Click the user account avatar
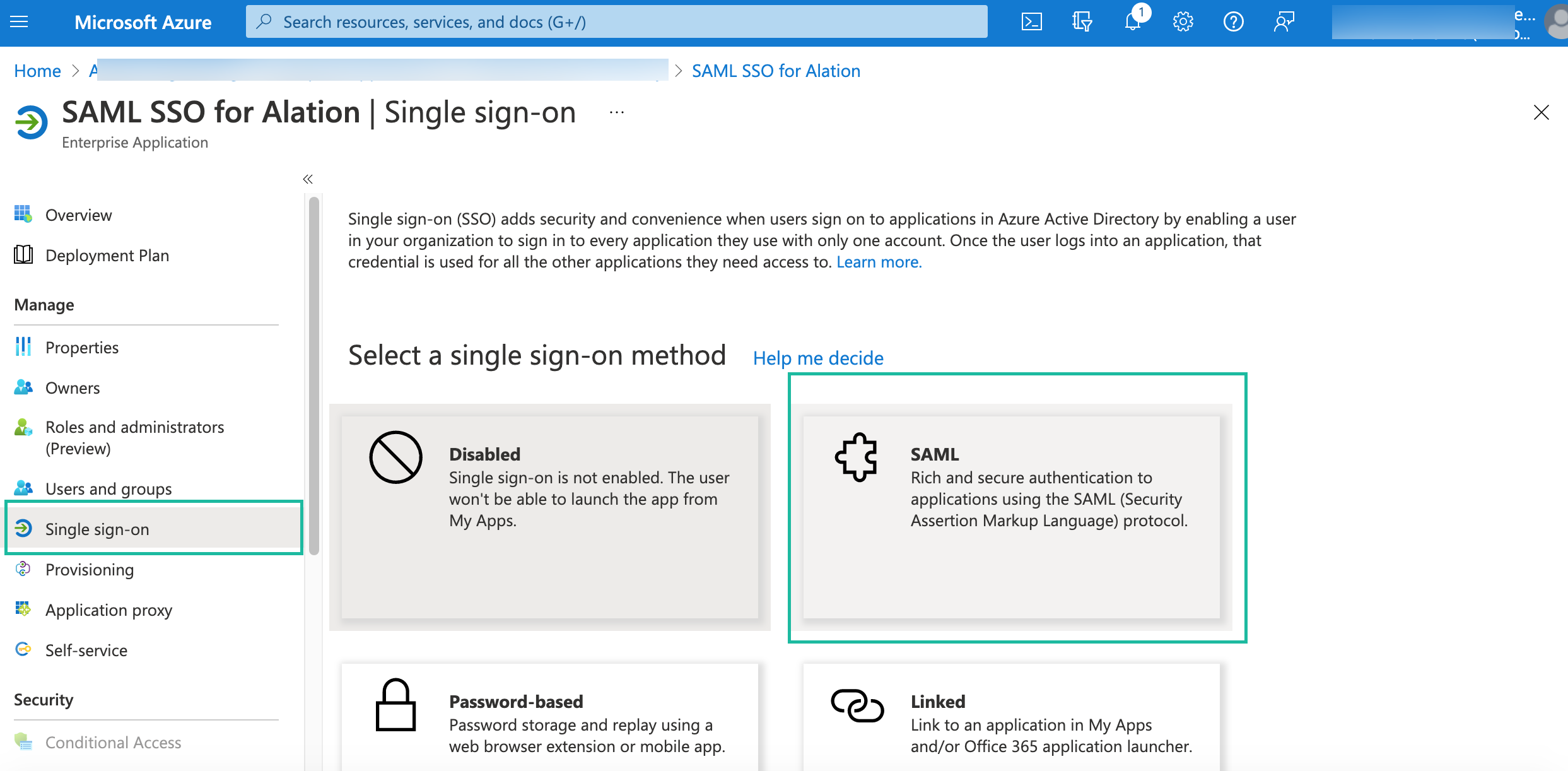The height and width of the screenshot is (771, 1568). pyautogui.click(x=1557, y=22)
